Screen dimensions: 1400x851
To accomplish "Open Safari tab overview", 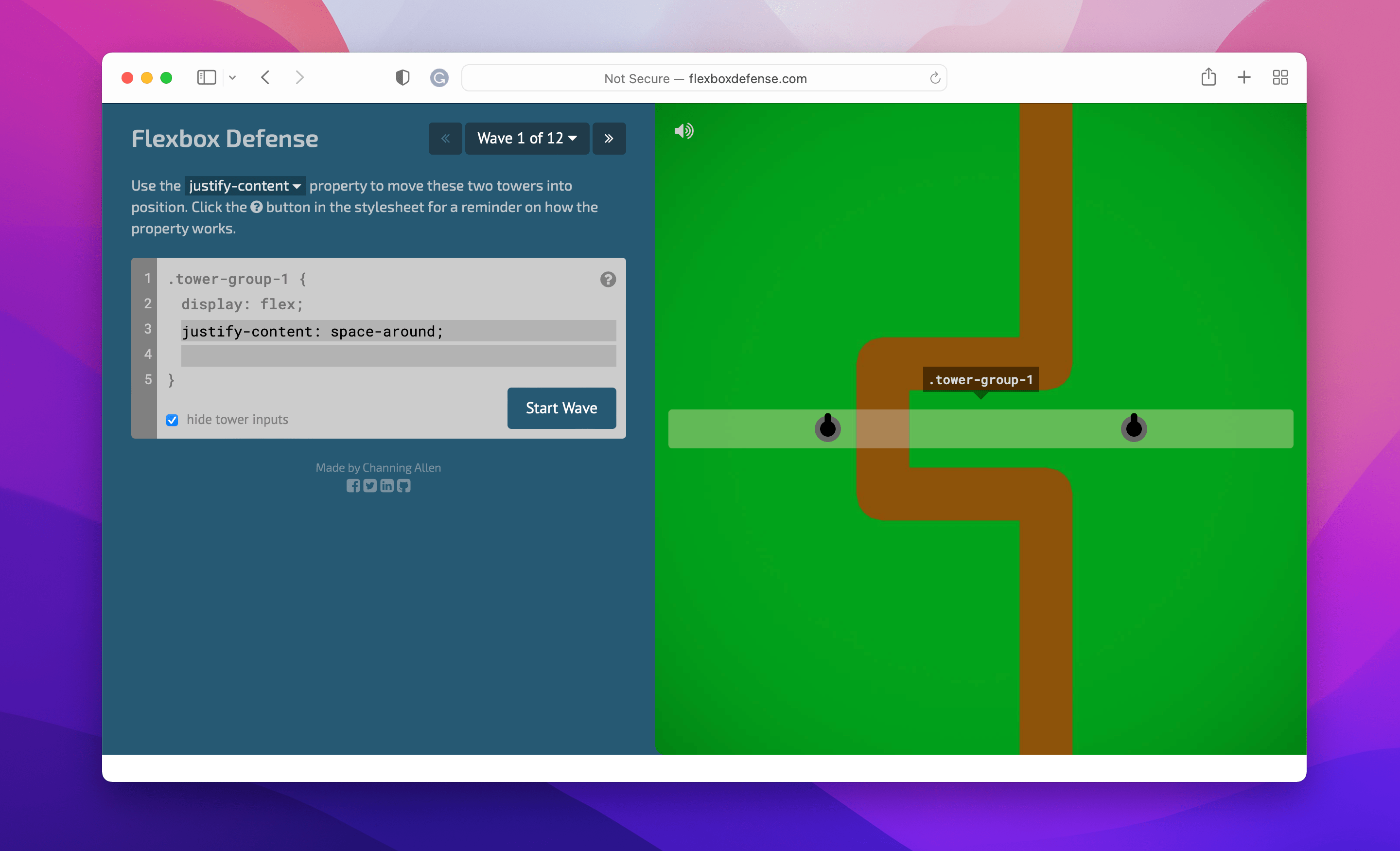I will [x=1280, y=77].
